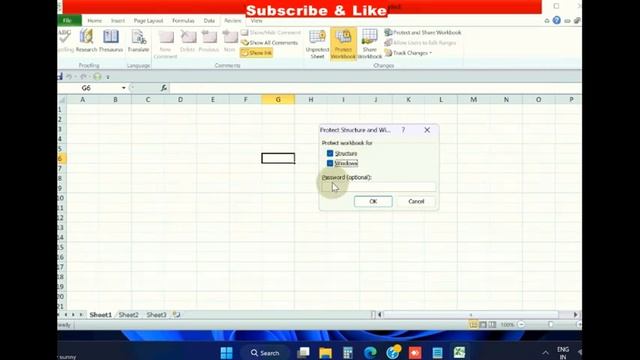Viewport: 640px width, 360px height.
Task: Close the Protect Structure and Windows dialog
Action: 427,130
